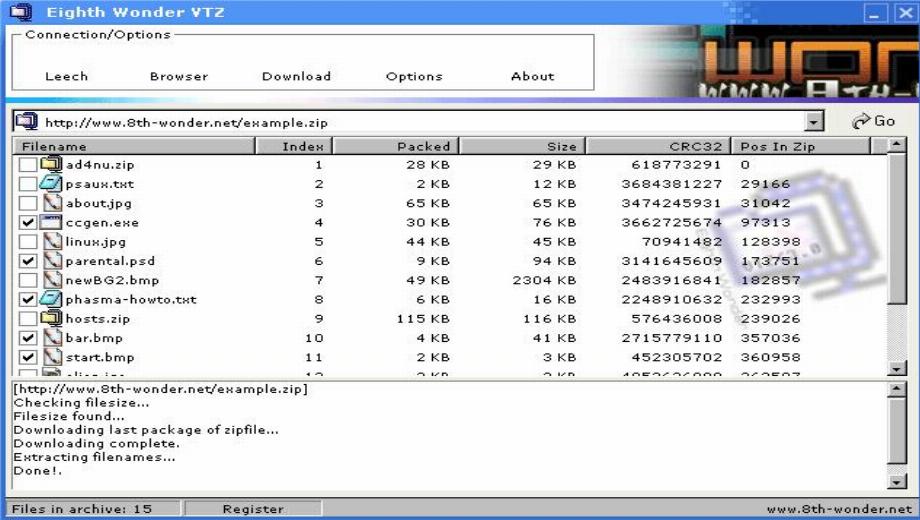Check the linux.jpg checkbox
The height and width of the screenshot is (520, 920).
28,242
